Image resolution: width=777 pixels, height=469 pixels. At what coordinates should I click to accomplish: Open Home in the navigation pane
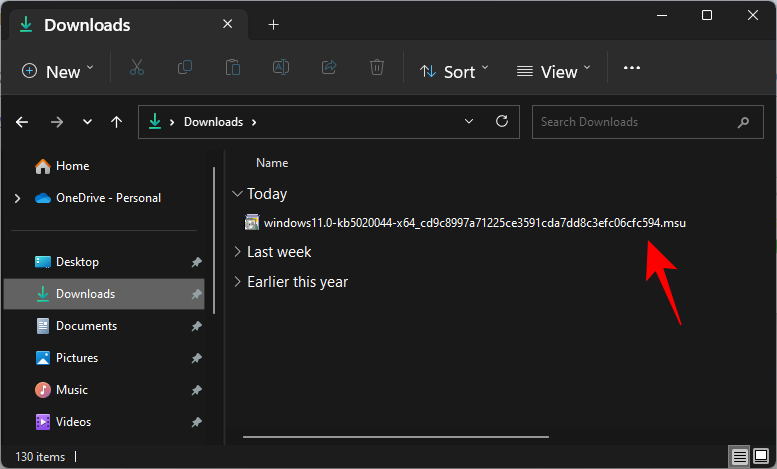point(62,166)
